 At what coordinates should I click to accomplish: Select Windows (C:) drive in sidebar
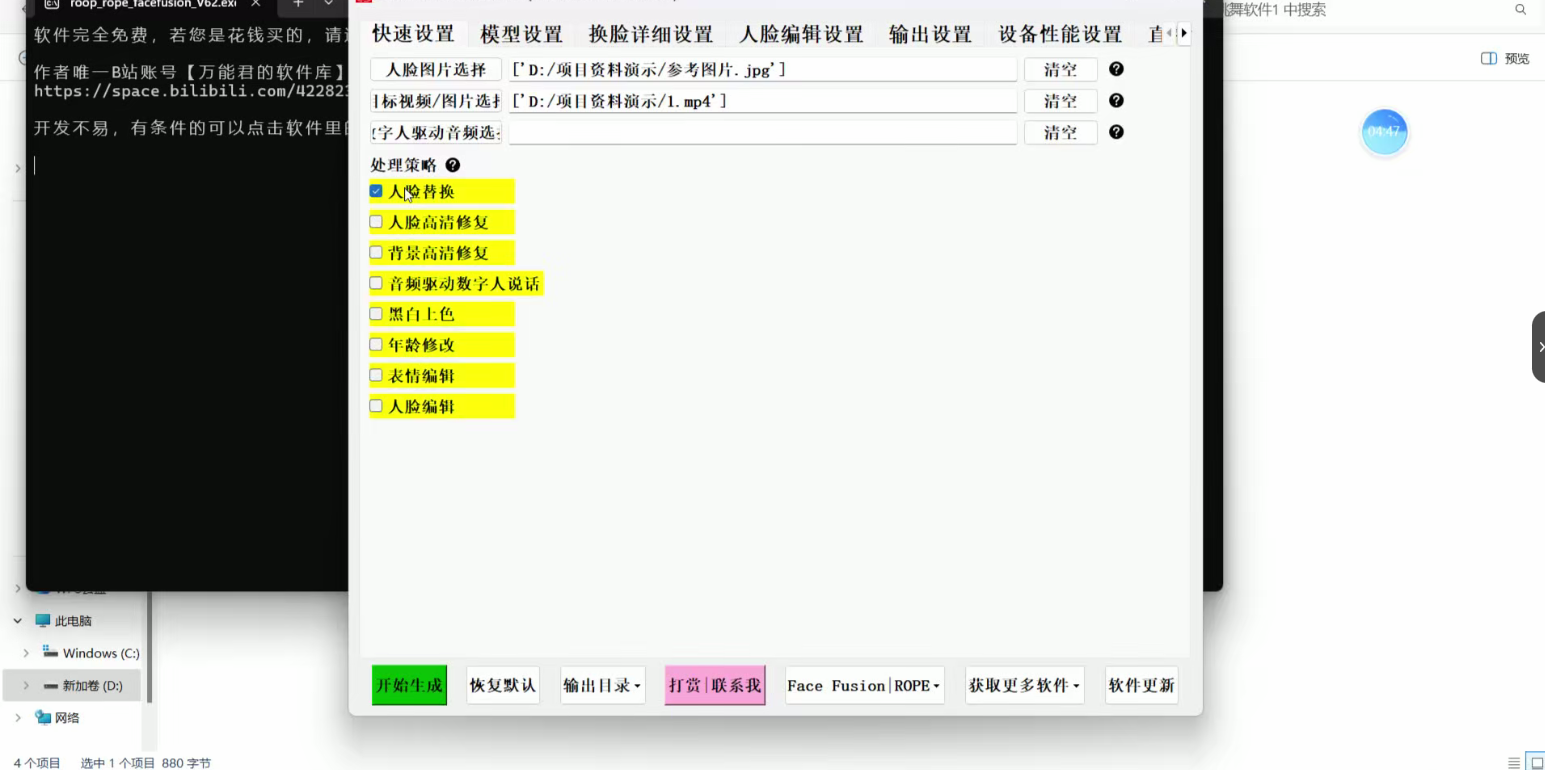tap(91, 653)
